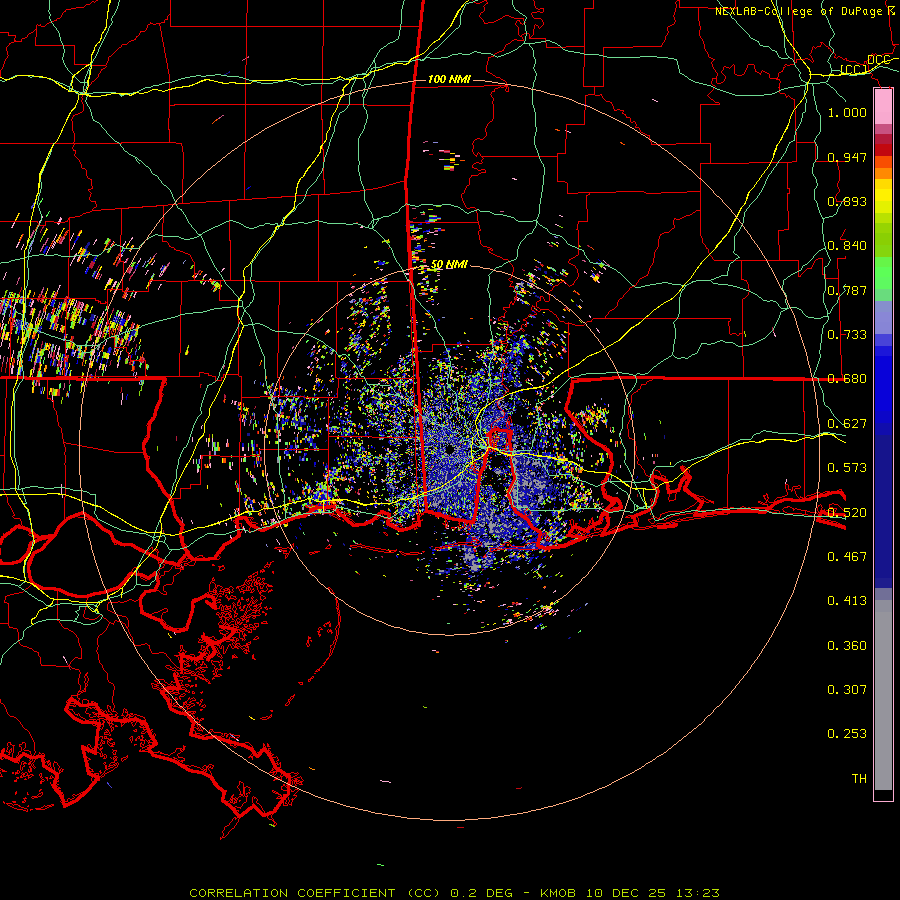Screen dimensions: 900x900
Task: Click the CORRELATION COEFFICIENT (CC) caption text
Action: 315,893
